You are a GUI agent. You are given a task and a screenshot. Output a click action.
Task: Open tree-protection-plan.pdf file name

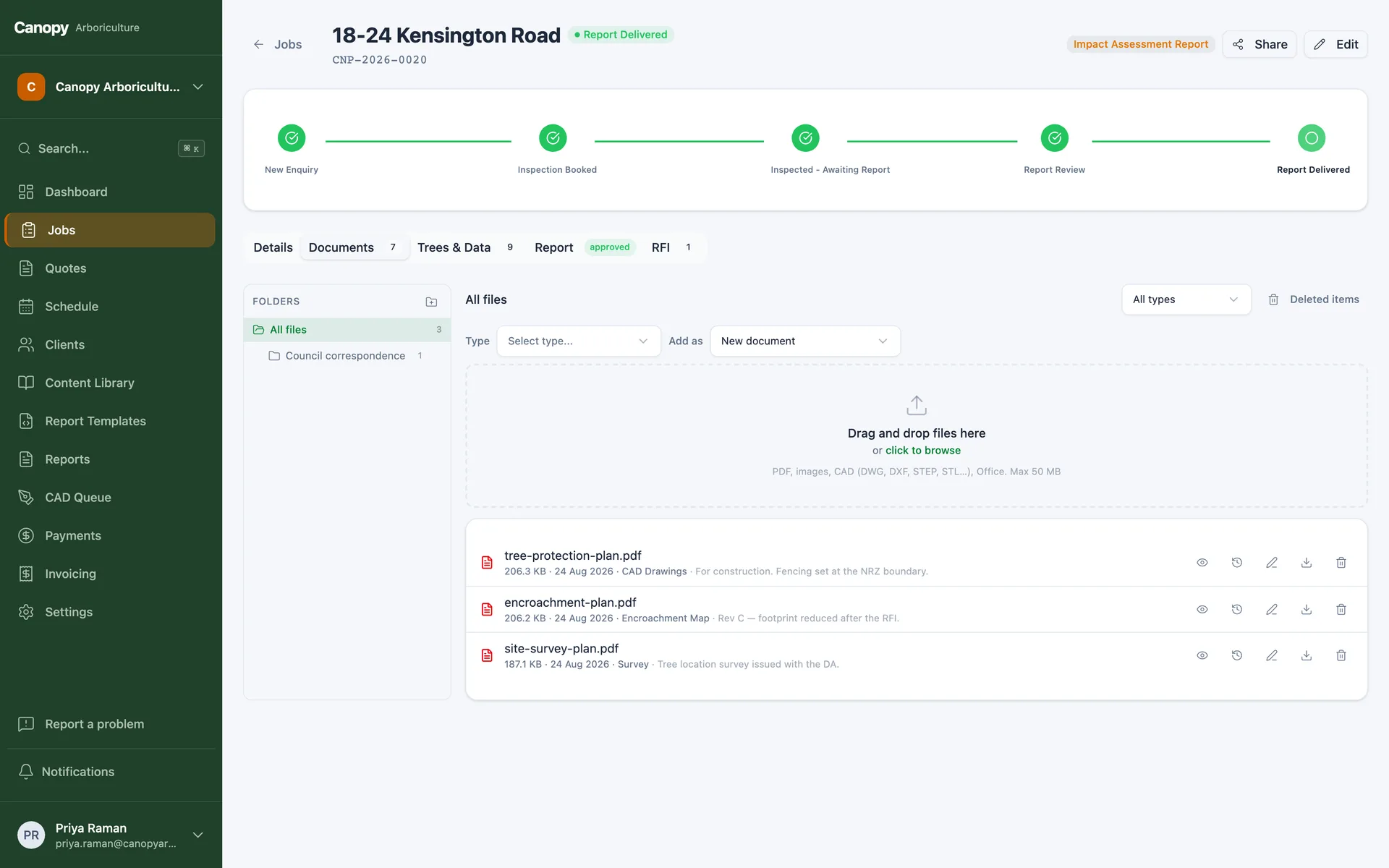(573, 556)
